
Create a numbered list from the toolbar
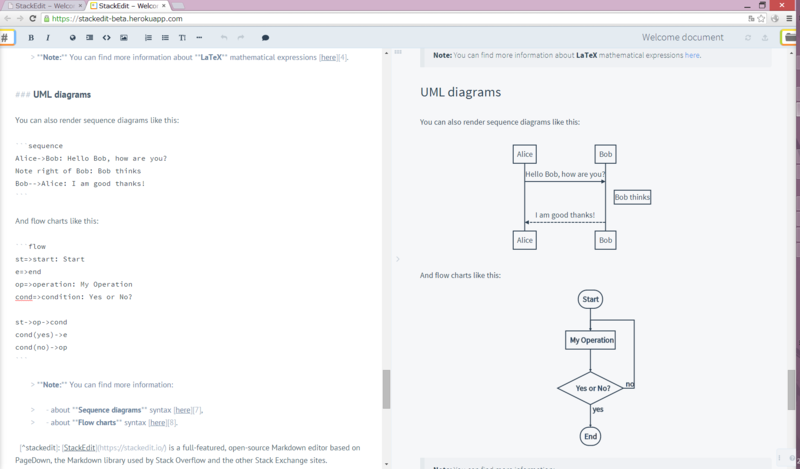click(148, 38)
